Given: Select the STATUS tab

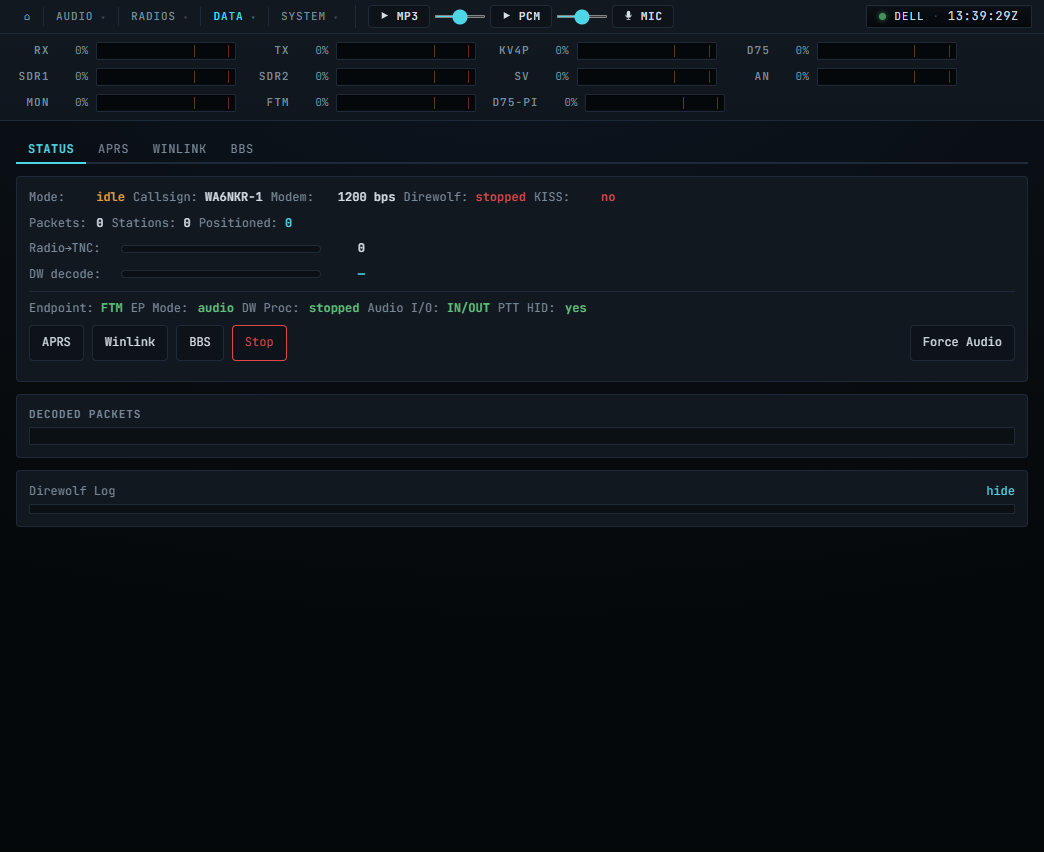Looking at the screenshot, I should tap(51, 149).
